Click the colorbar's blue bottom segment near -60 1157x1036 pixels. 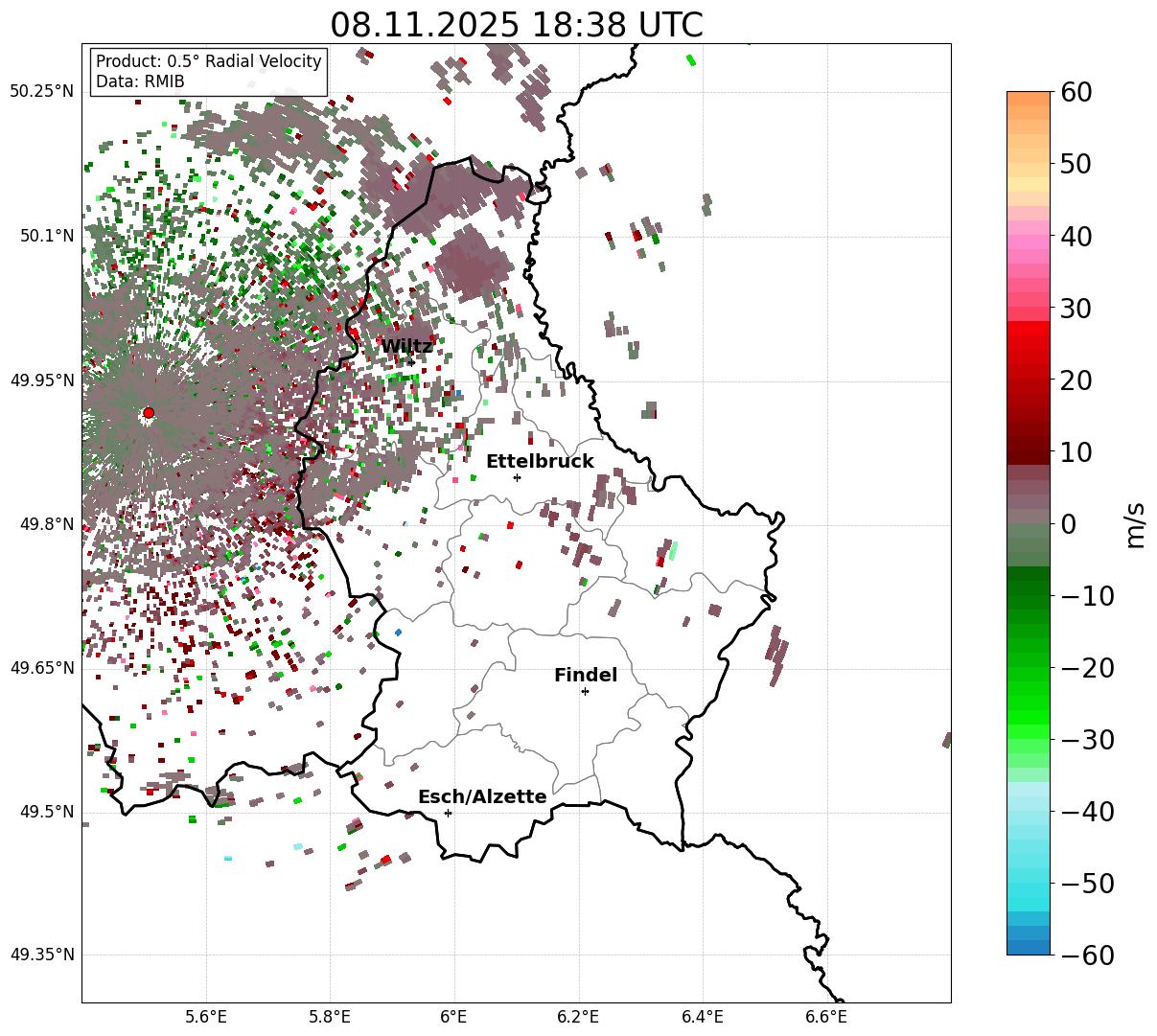(x=1029, y=947)
